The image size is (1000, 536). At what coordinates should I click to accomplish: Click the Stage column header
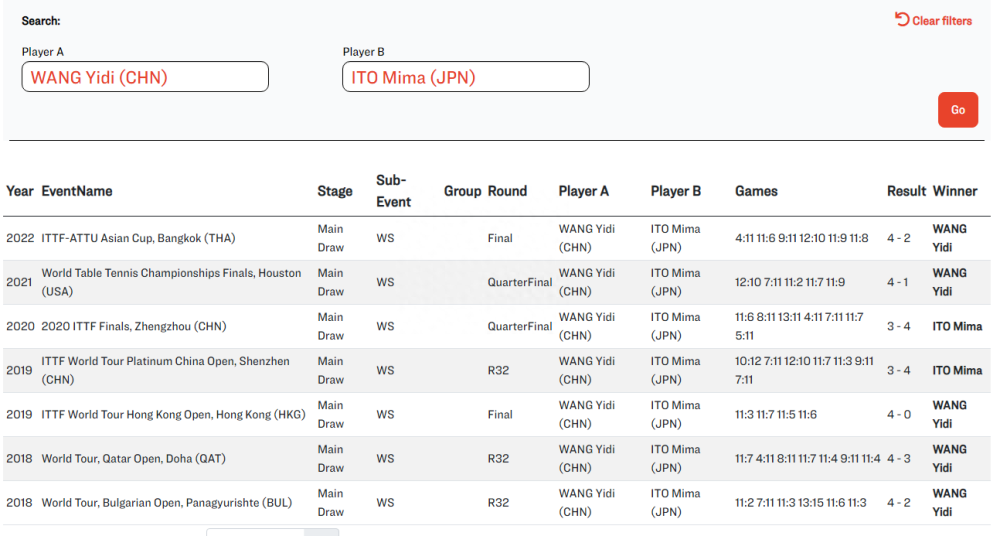[335, 191]
